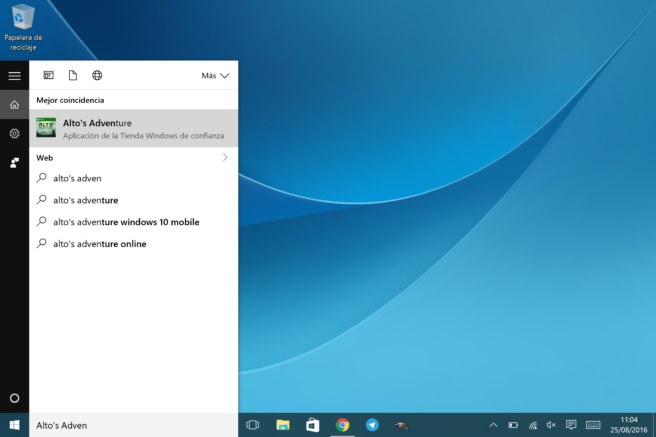The height and width of the screenshot is (437, 656).
Task: Click the Show desktop strip by the clock
Action: click(x=654, y=425)
